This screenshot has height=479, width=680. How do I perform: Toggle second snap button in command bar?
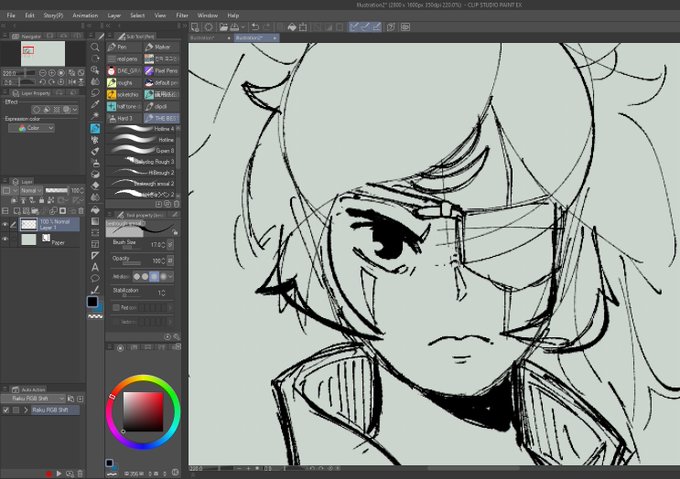pyautogui.click(x=365, y=27)
